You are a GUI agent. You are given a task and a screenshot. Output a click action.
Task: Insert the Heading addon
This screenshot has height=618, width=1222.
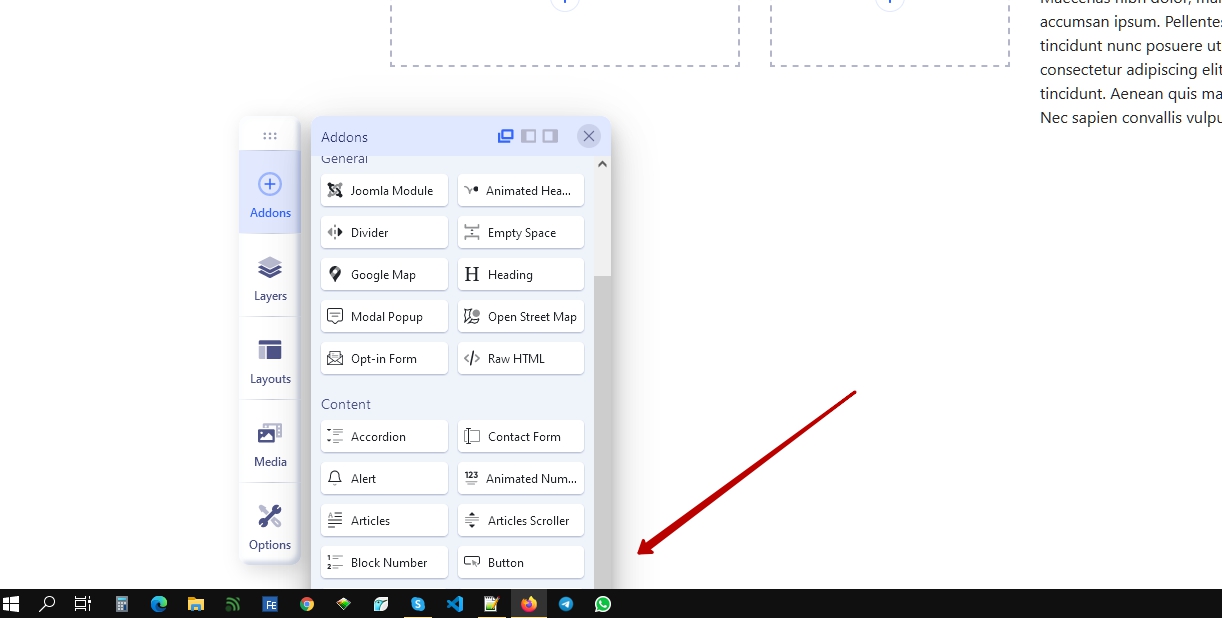pyautogui.click(x=521, y=275)
